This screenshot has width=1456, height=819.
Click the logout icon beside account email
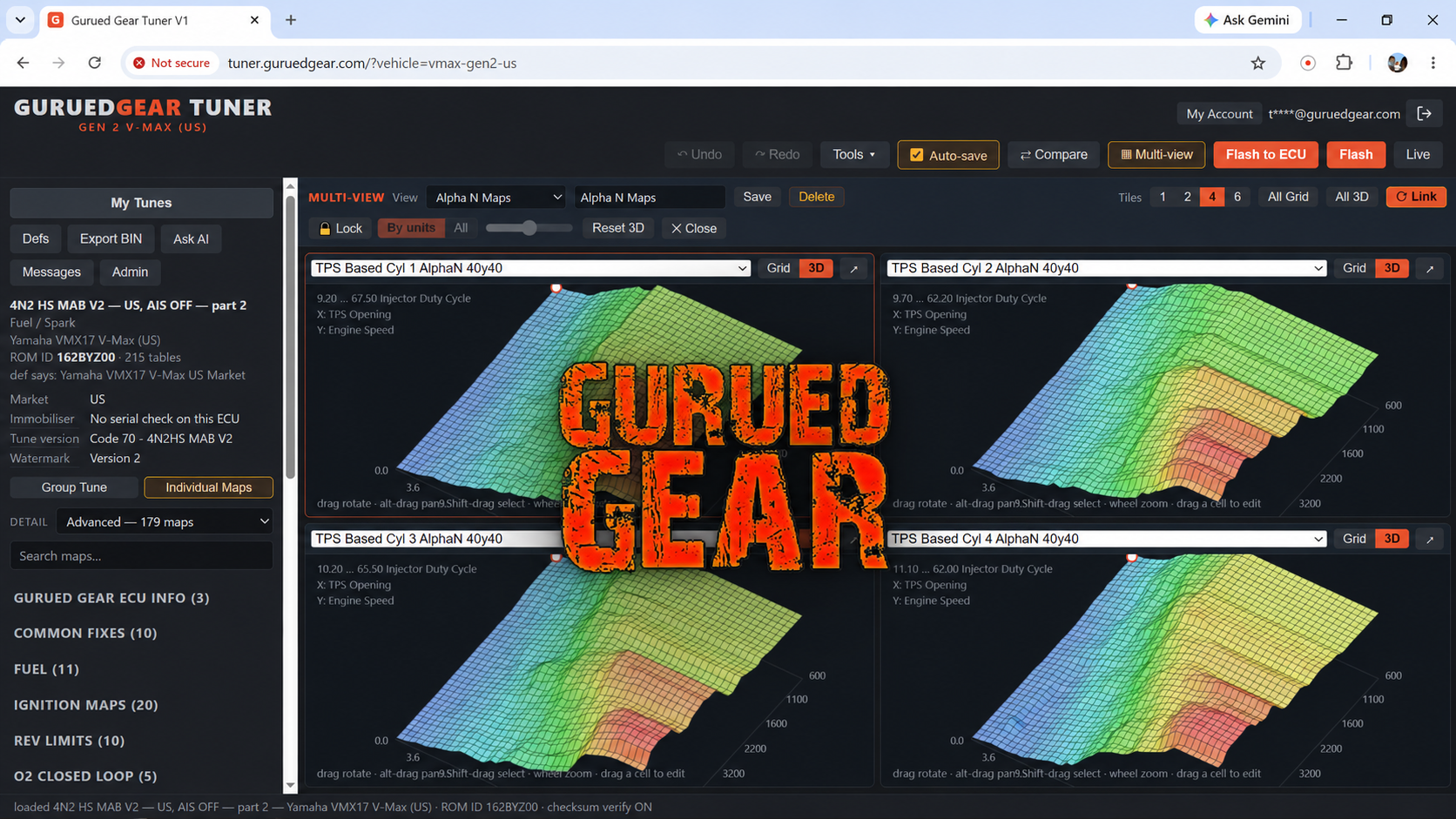pos(1425,113)
